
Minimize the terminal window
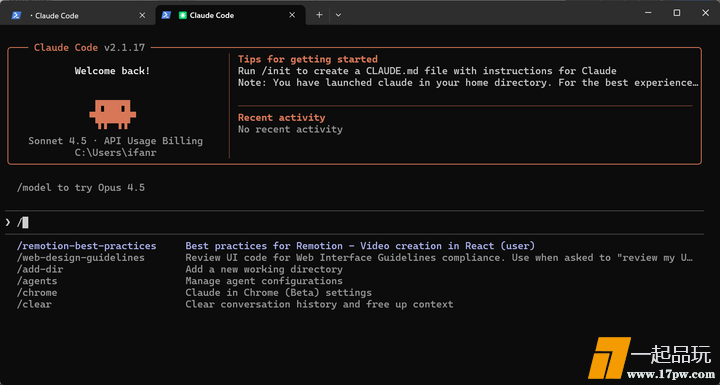pos(648,13)
